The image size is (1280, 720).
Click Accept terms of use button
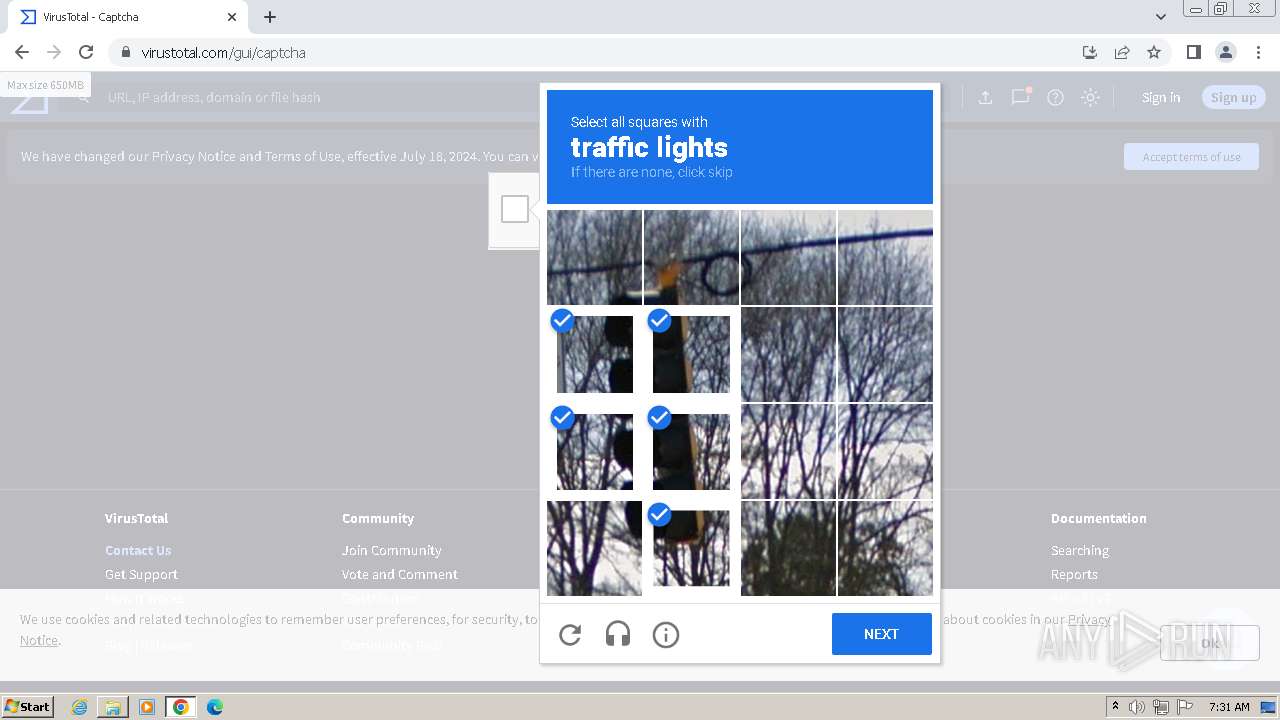click(x=1191, y=157)
